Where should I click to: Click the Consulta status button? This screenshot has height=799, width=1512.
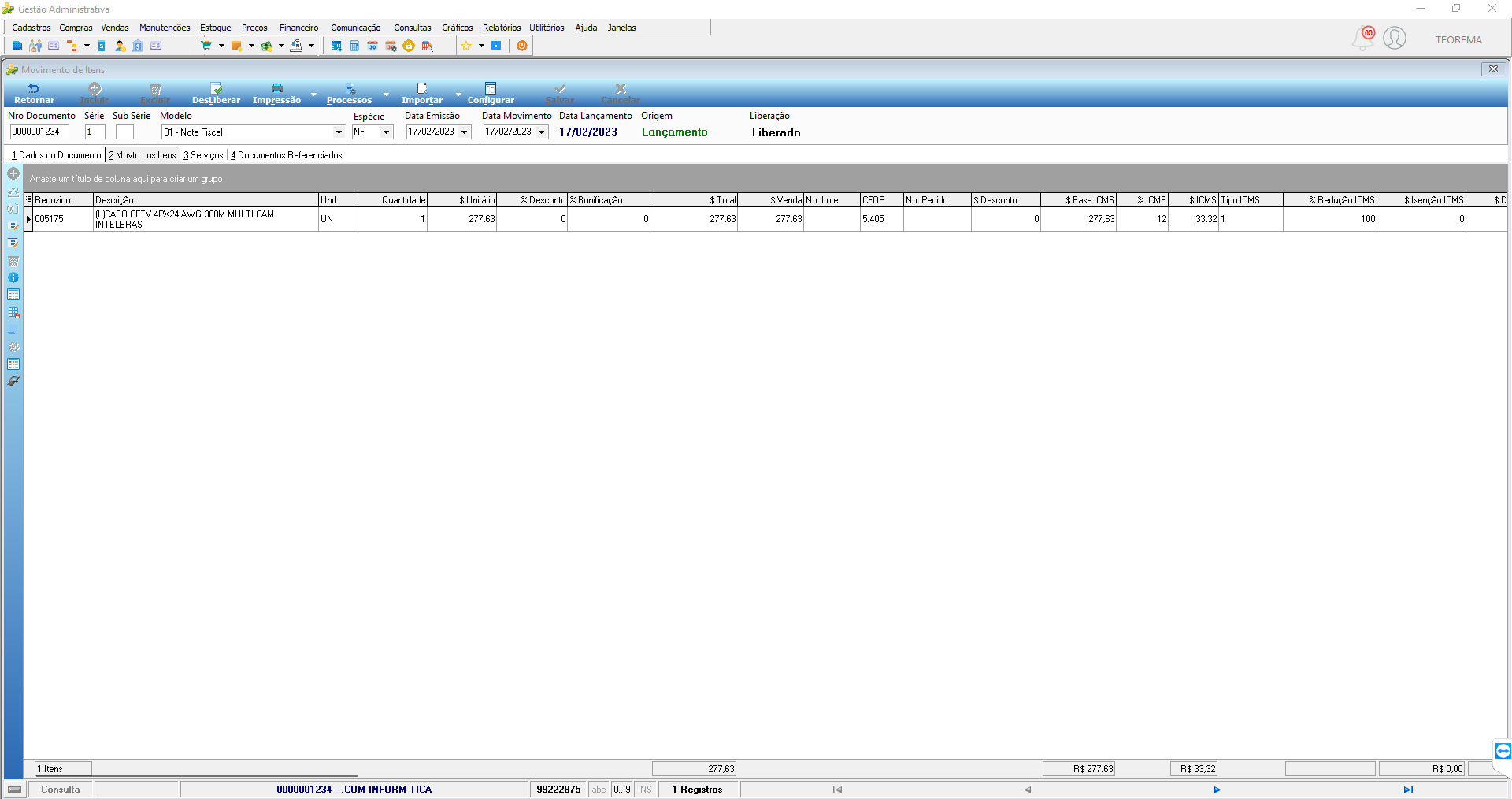[x=61, y=790]
